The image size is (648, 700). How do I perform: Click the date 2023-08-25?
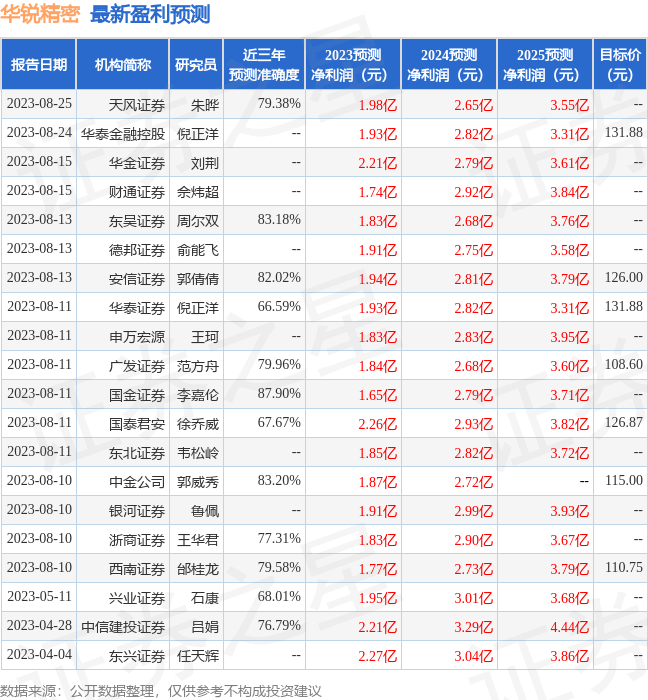point(39,104)
